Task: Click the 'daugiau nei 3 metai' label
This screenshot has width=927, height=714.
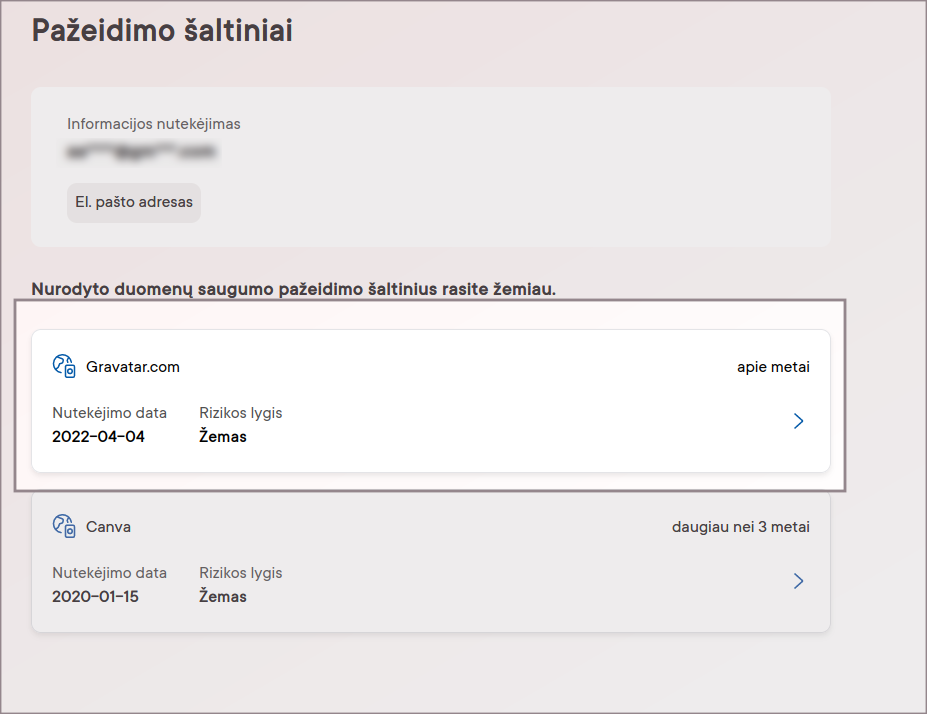Action: click(x=741, y=527)
